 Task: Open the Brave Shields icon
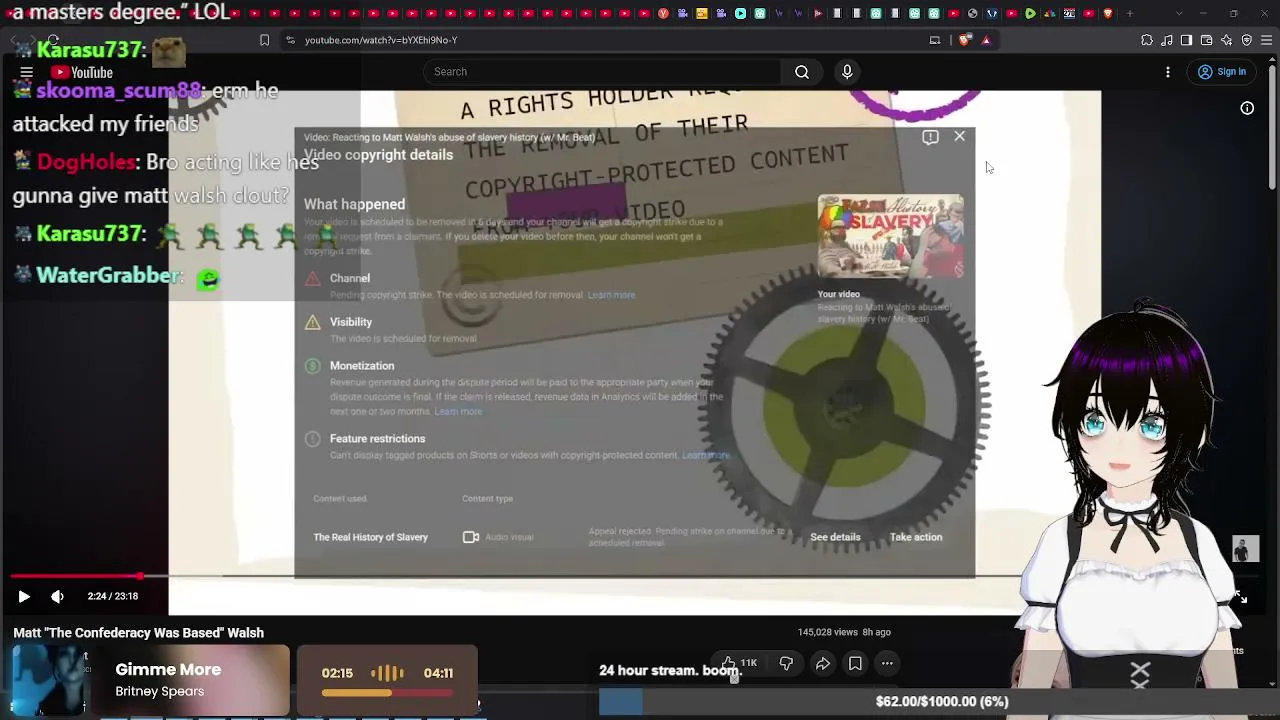point(964,40)
